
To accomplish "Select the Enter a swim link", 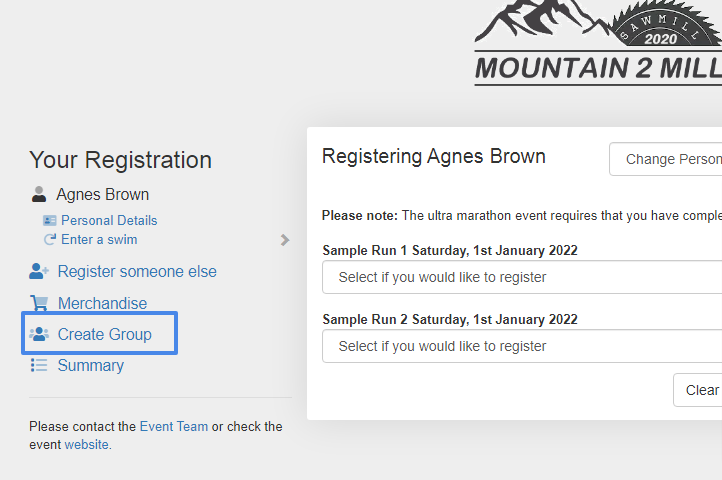I will point(99,240).
